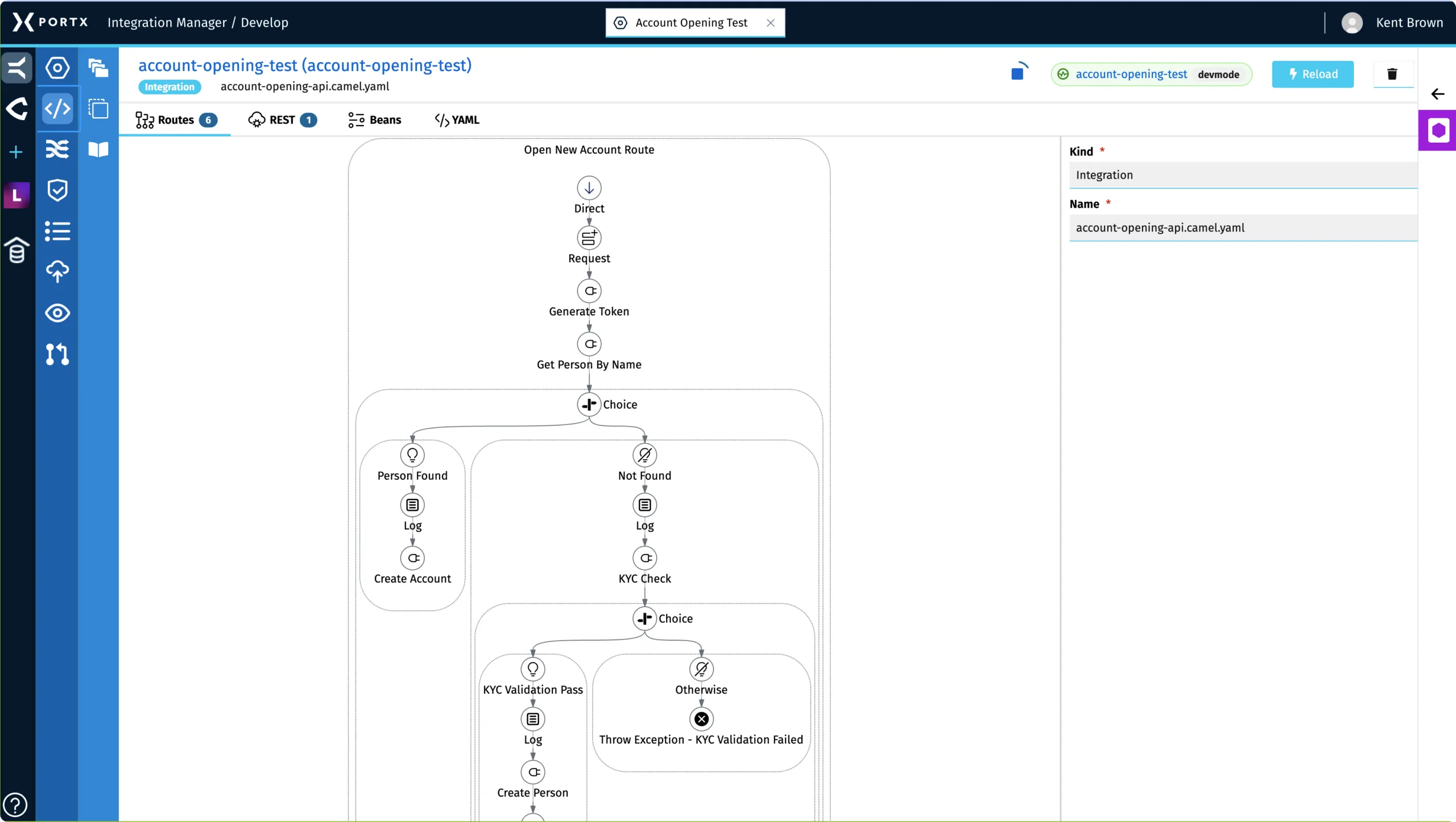The image size is (1456, 822).
Task: Switch to the YAML tab
Action: pos(457,120)
